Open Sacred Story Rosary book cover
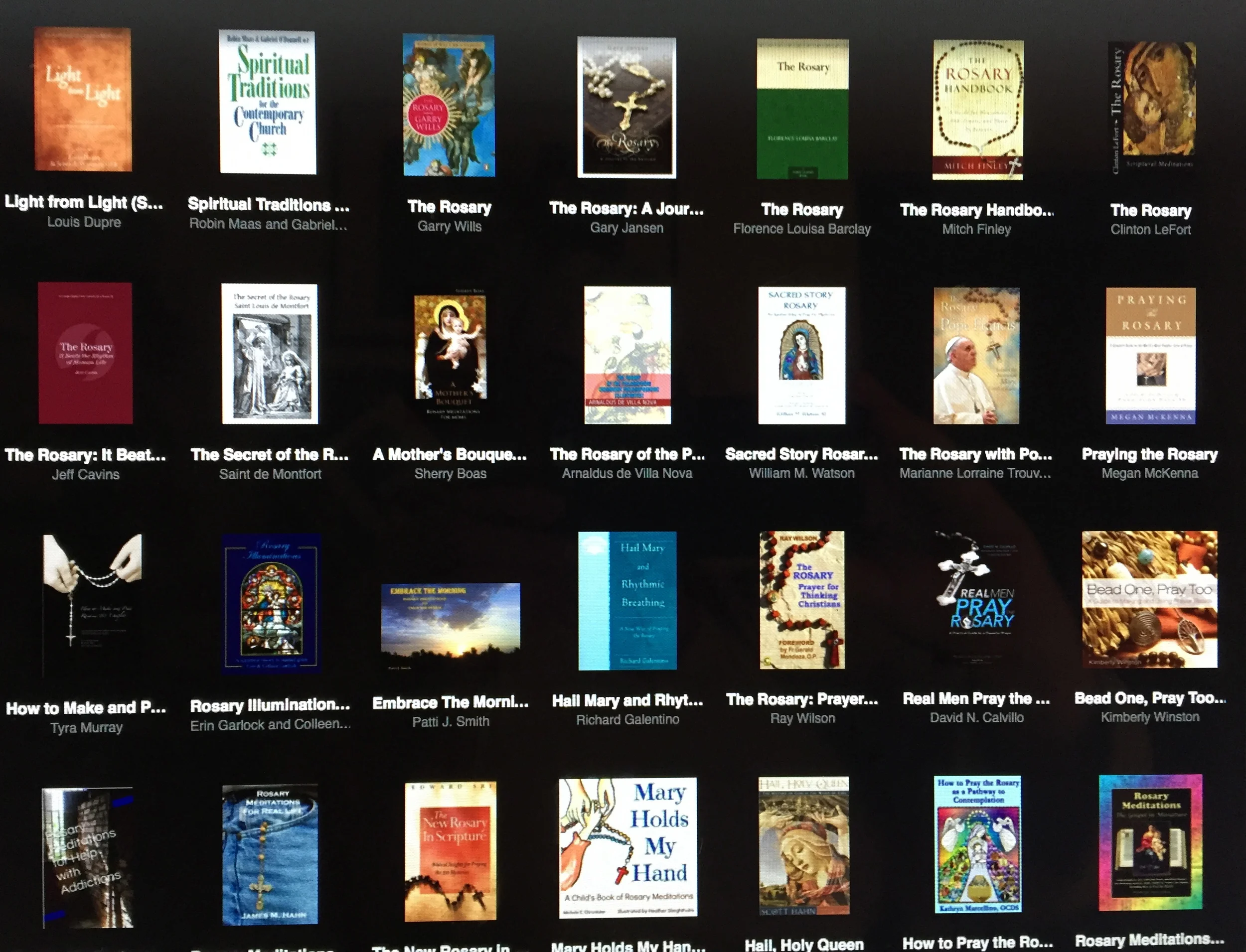 [x=801, y=355]
